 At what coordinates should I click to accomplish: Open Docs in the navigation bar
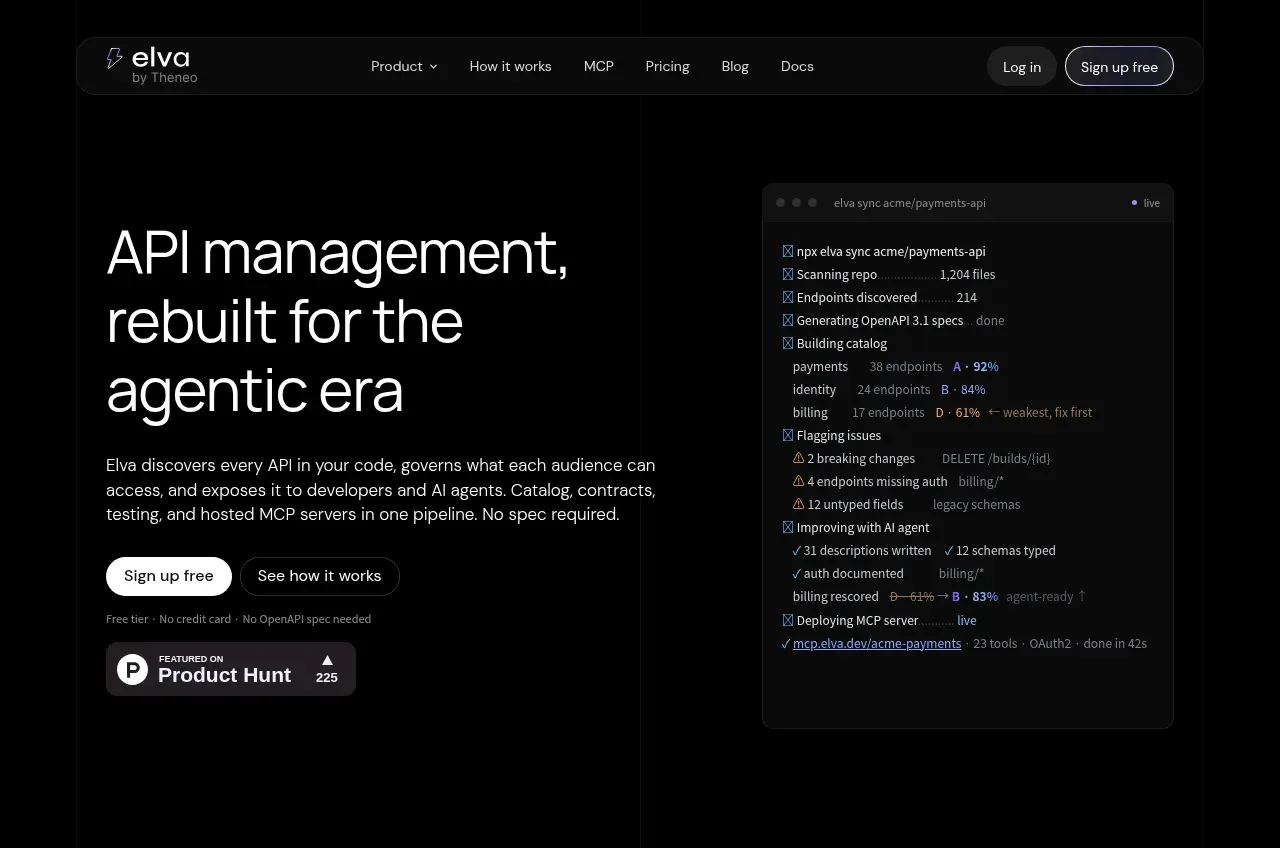(797, 66)
